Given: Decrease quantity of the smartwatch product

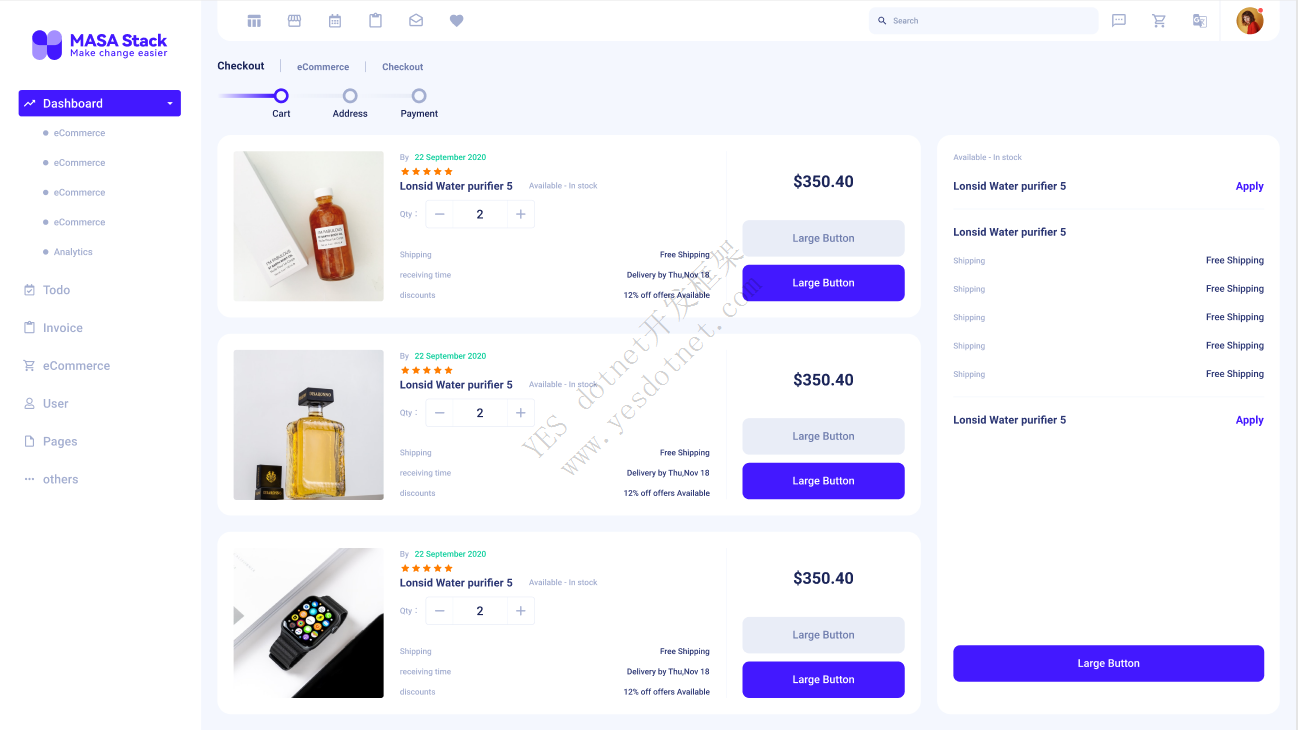Looking at the screenshot, I should tap(439, 611).
